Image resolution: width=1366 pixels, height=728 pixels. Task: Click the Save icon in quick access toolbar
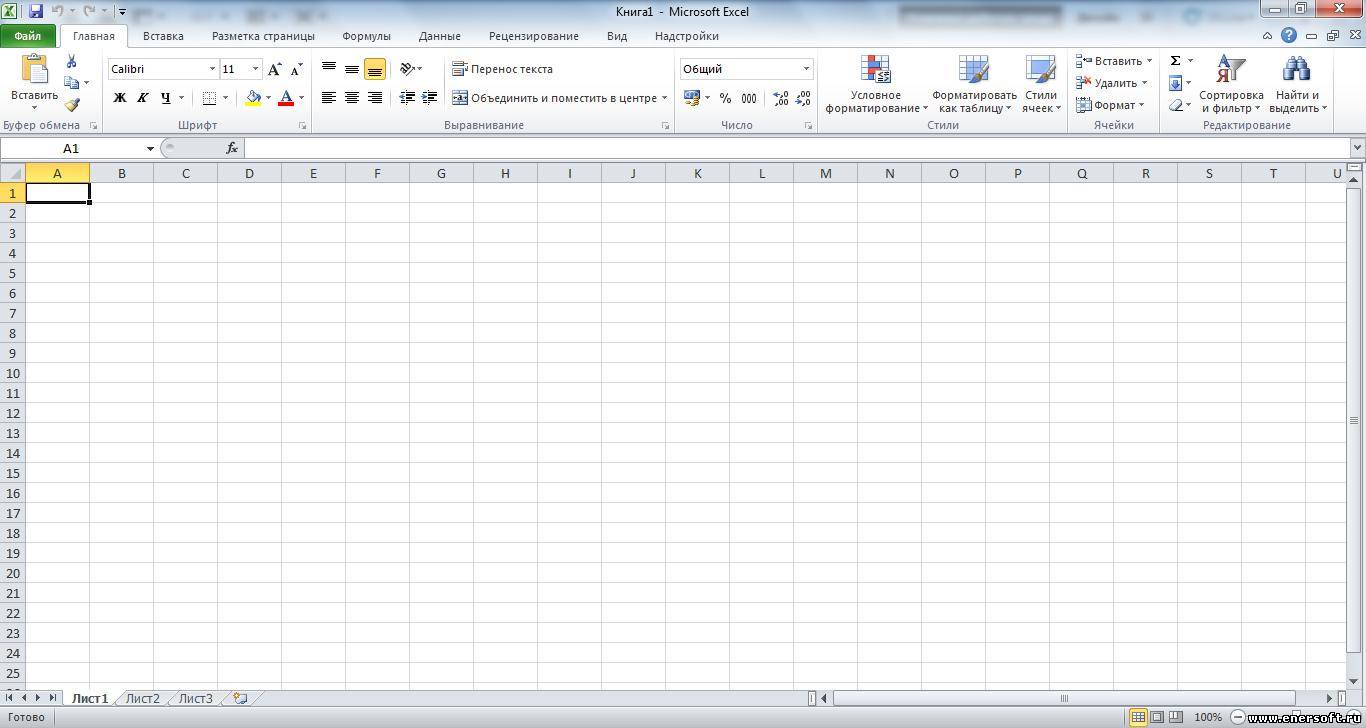[36, 11]
